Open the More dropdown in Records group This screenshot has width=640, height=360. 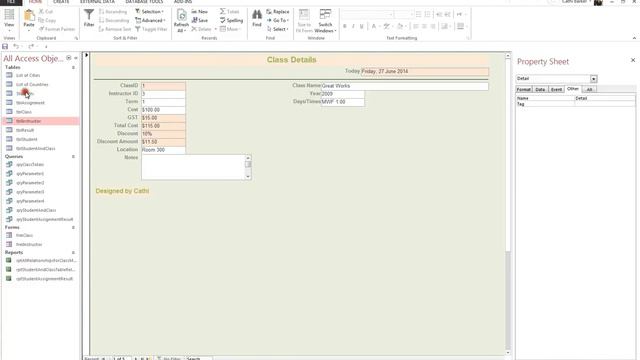pos(230,29)
